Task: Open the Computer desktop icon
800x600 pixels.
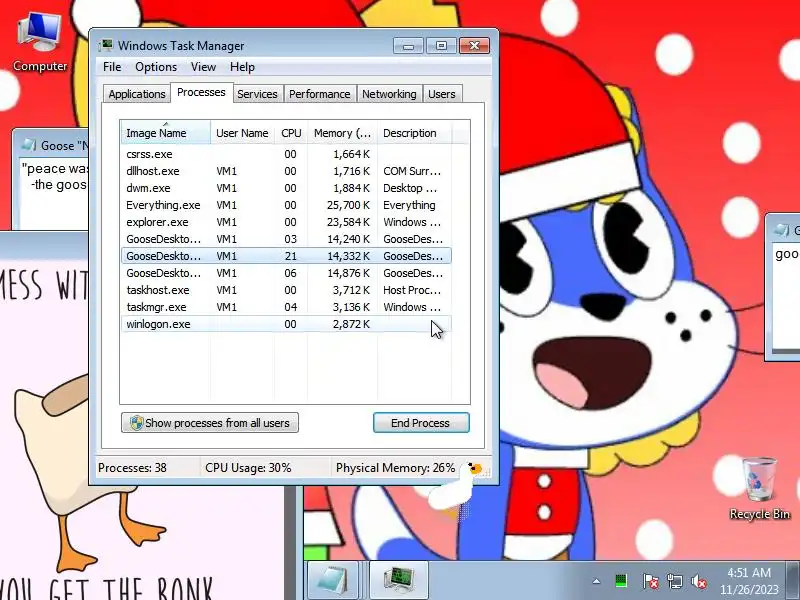Action: (40, 43)
